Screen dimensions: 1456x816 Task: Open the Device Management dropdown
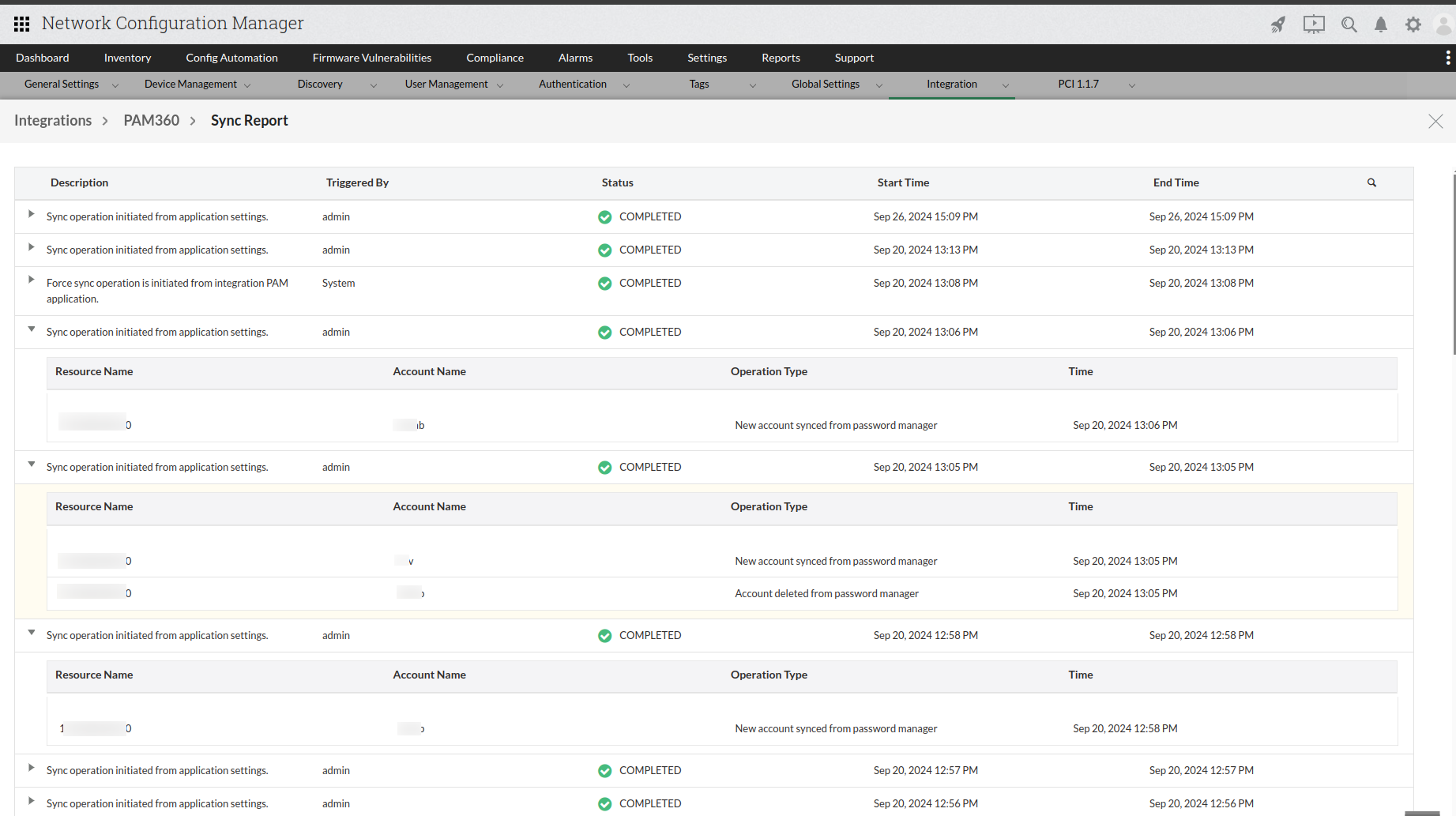click(196, 84)
